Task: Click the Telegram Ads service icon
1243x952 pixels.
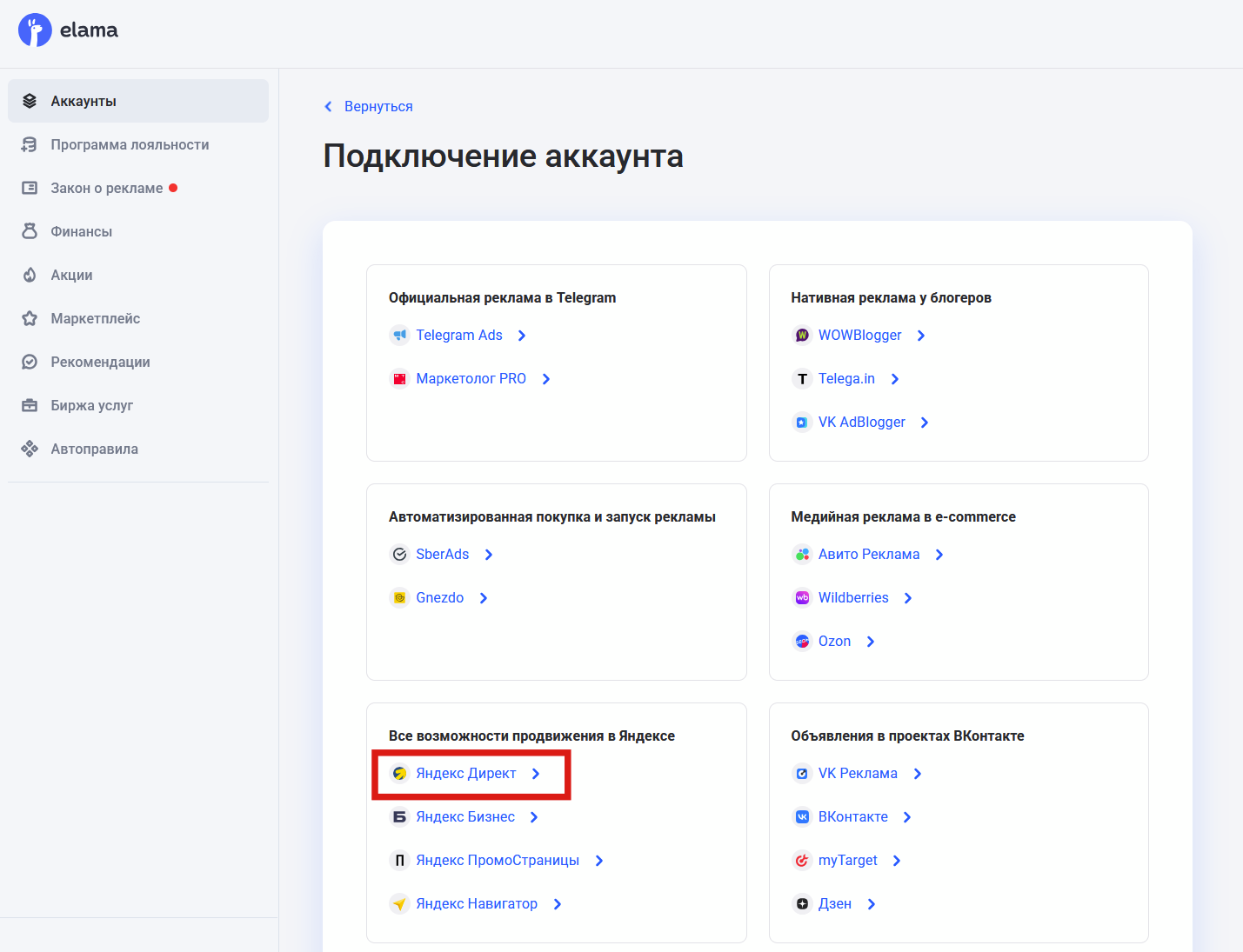Action: (x=399, y=335)
